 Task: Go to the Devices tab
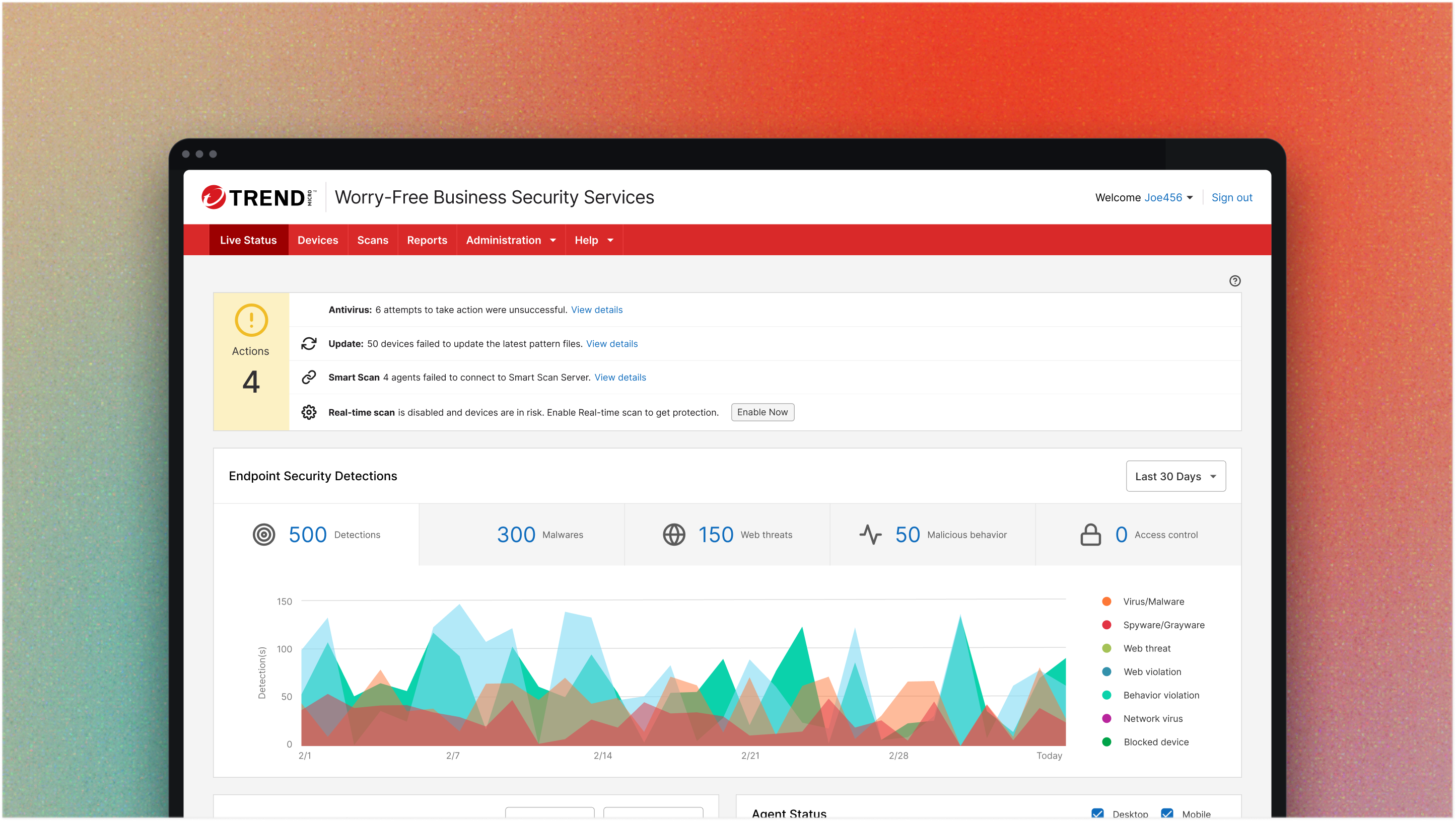pos(318,240)
